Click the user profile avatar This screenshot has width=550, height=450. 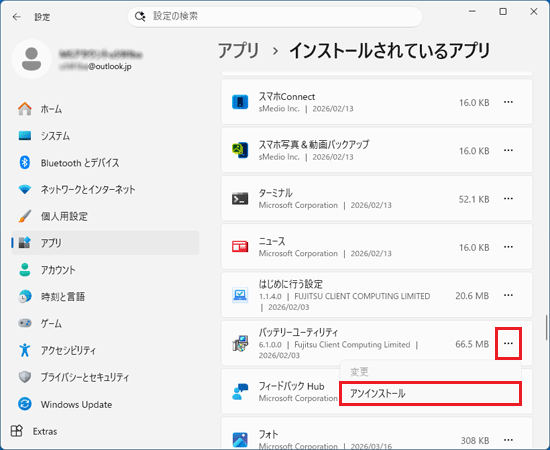coord(32,59)
